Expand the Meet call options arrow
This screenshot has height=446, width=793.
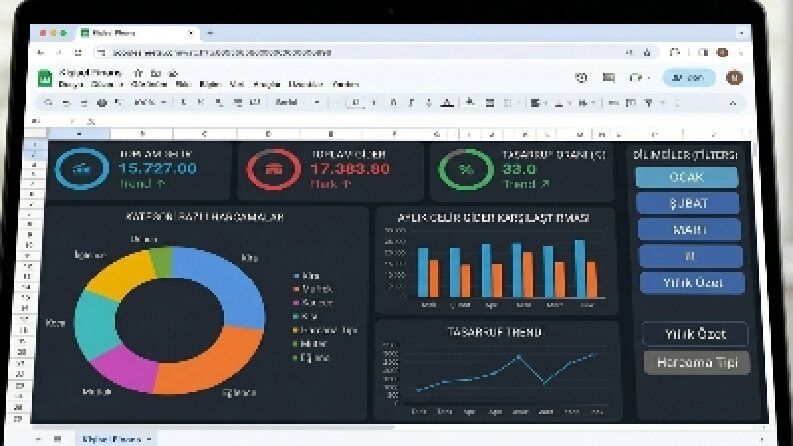[x=648, y=78]
